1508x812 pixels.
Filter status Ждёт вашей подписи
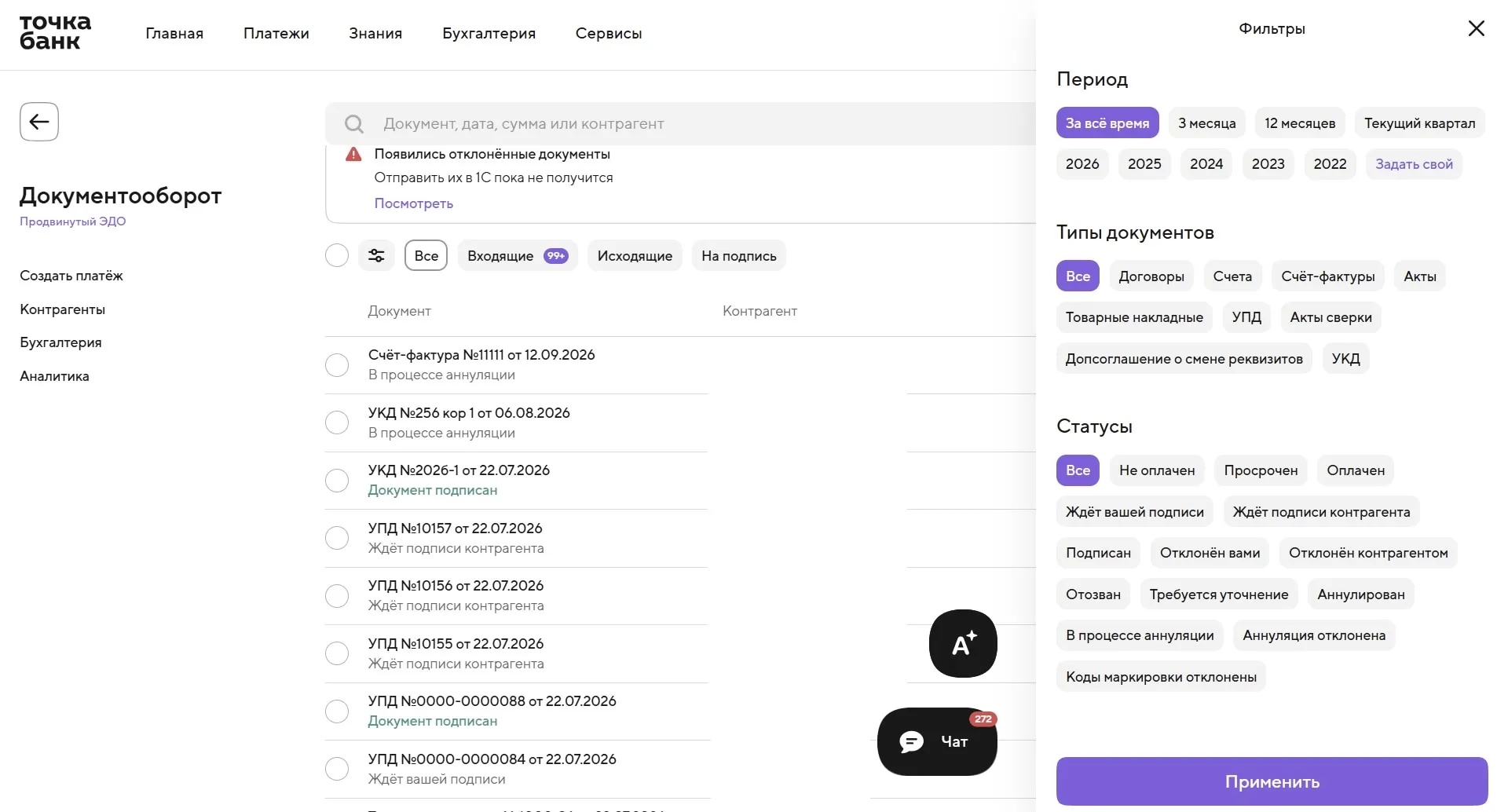(x=1135, y=511)
